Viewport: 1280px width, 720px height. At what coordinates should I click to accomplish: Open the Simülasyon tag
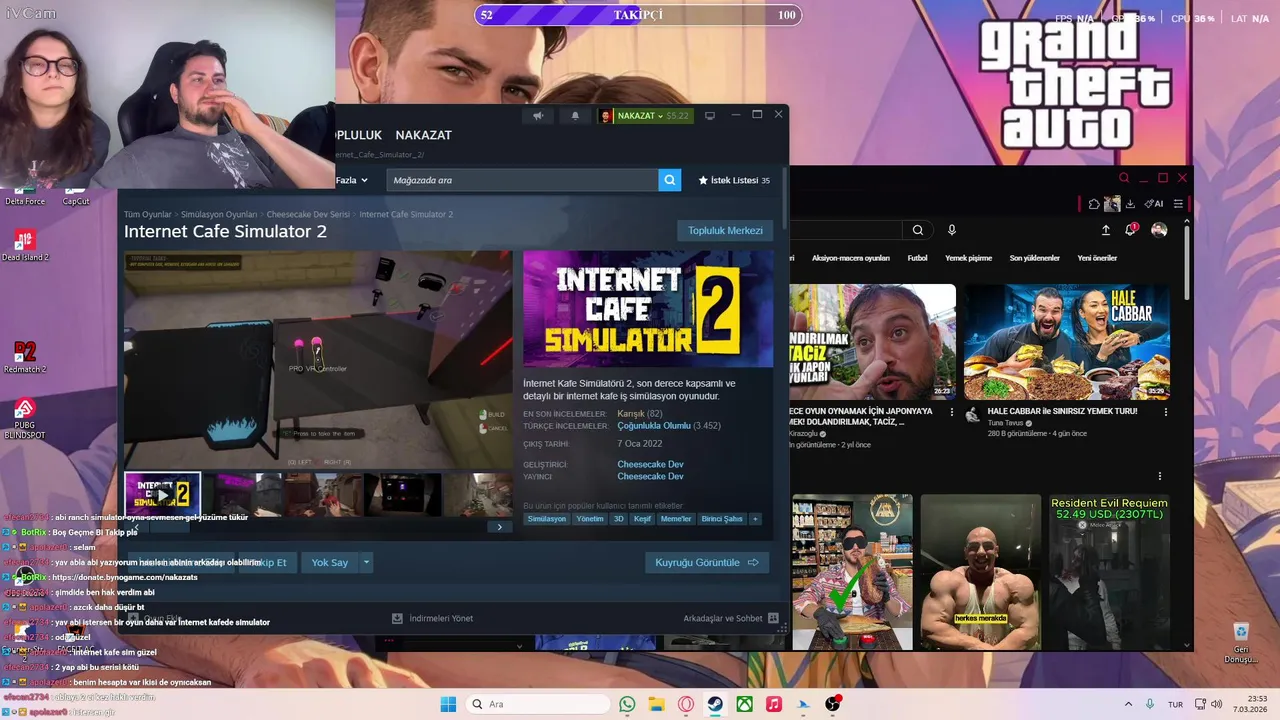click(547, 519)
